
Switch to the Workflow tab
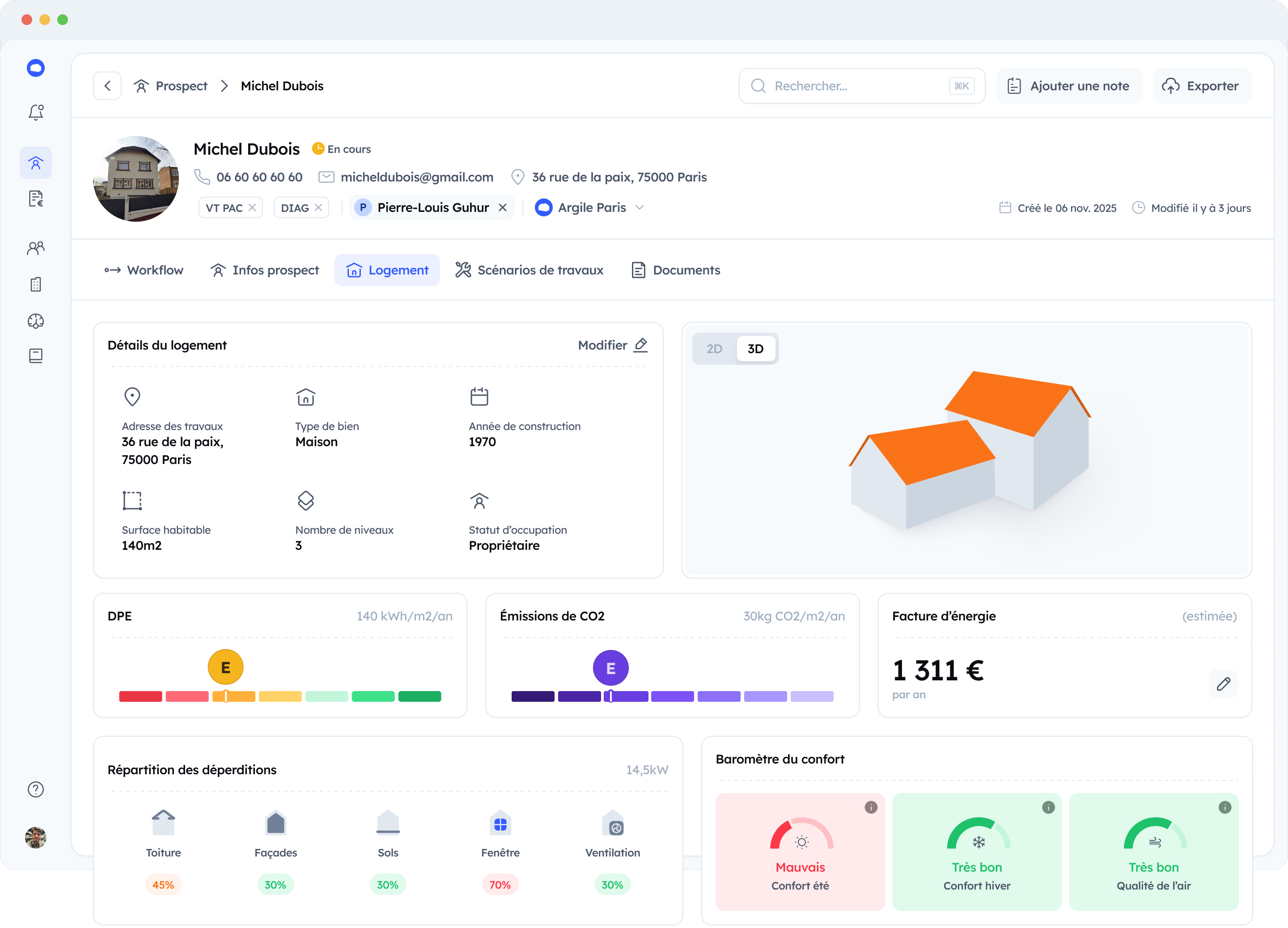pyautogui.click(x=144, y=270)
